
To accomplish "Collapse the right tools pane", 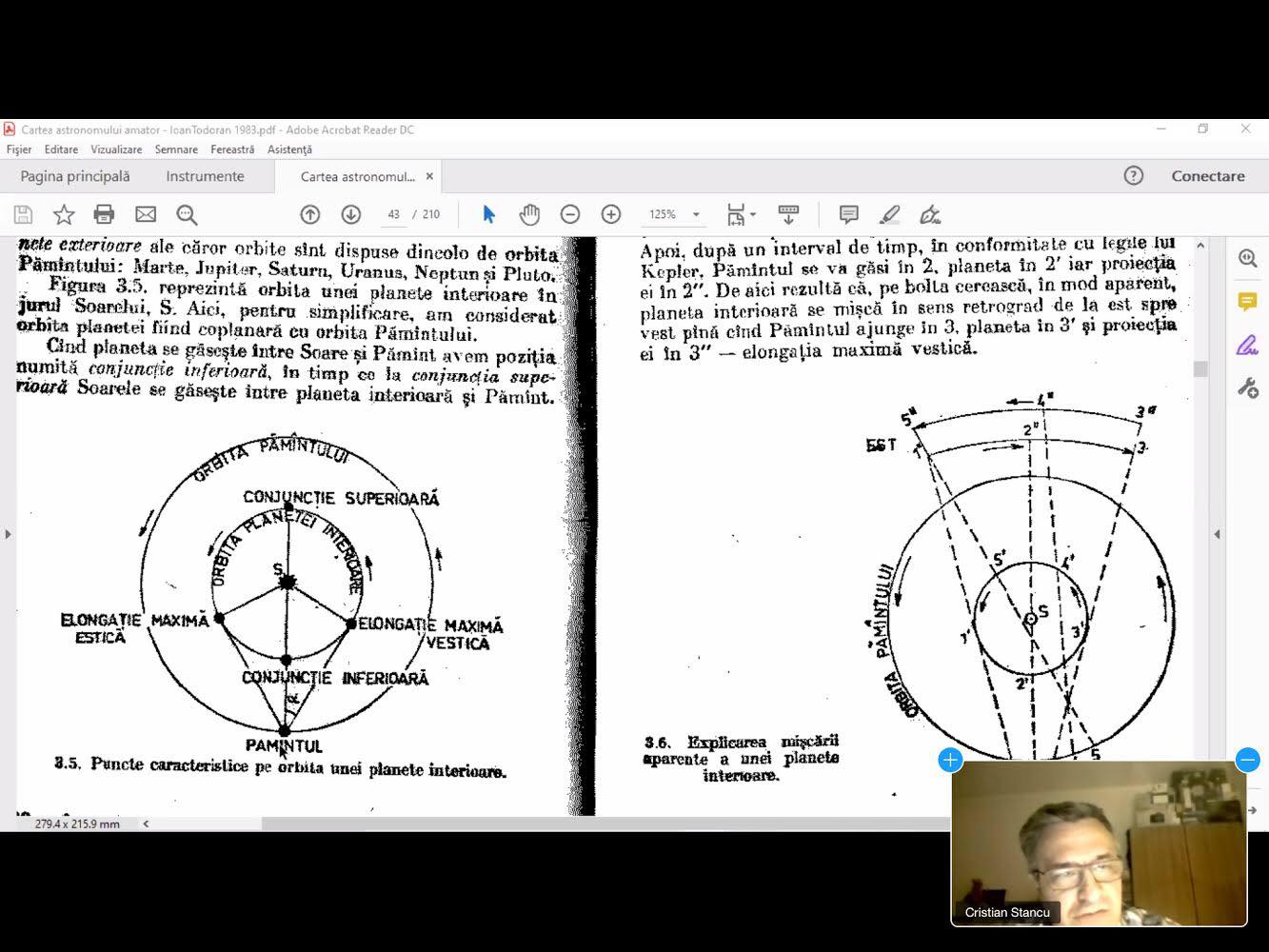I will coord(1217,534).
